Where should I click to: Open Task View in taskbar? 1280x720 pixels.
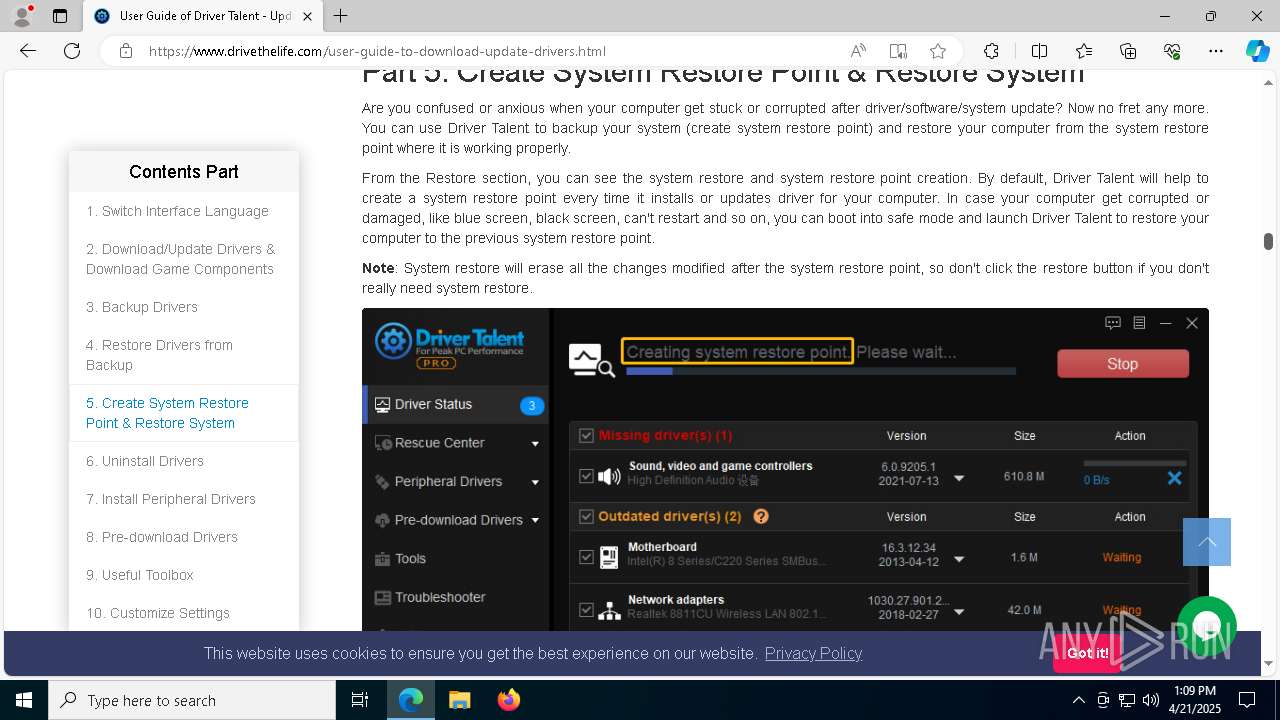360,700
